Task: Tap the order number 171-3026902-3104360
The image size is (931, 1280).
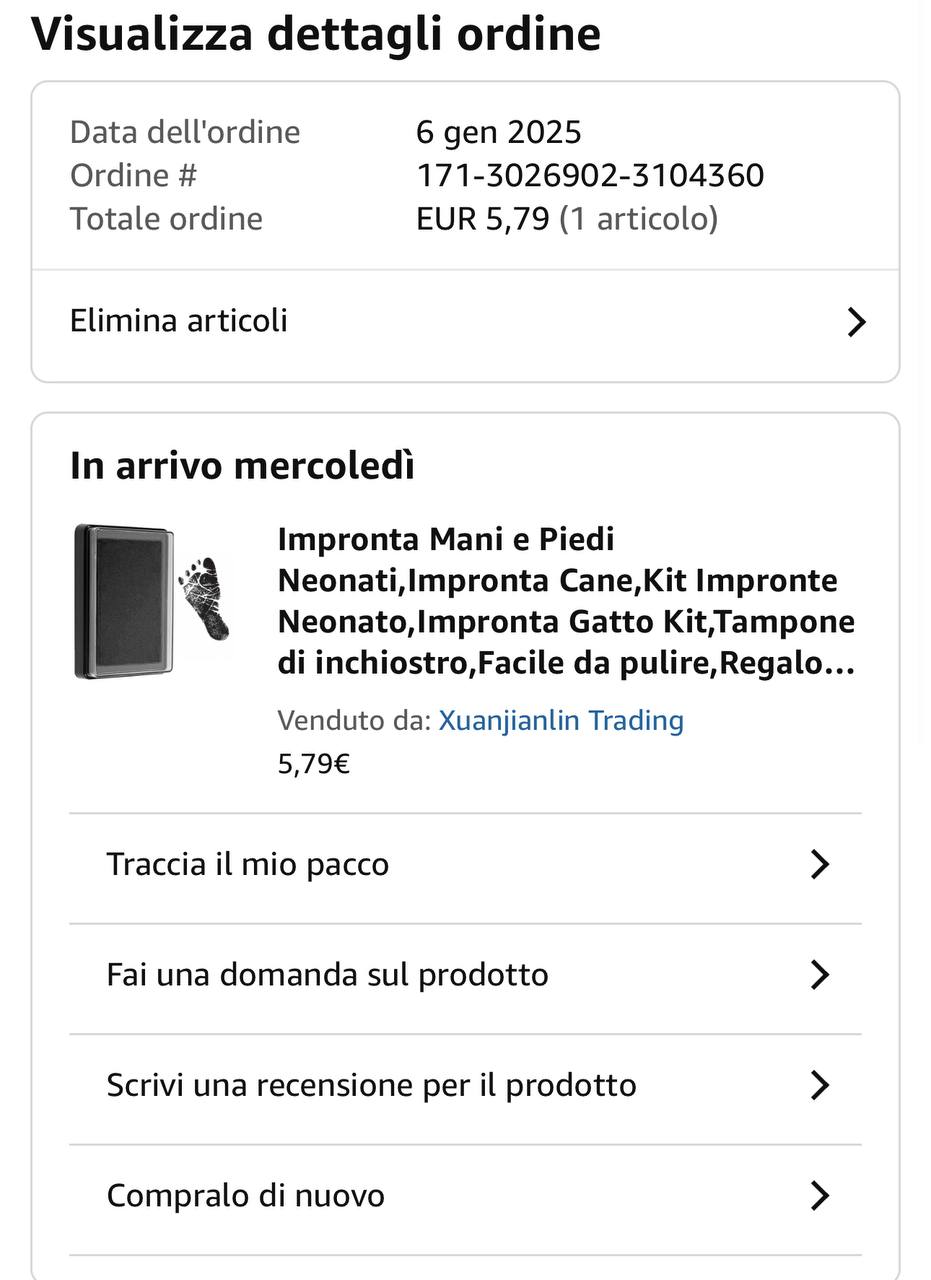Action: click(590, 175)
